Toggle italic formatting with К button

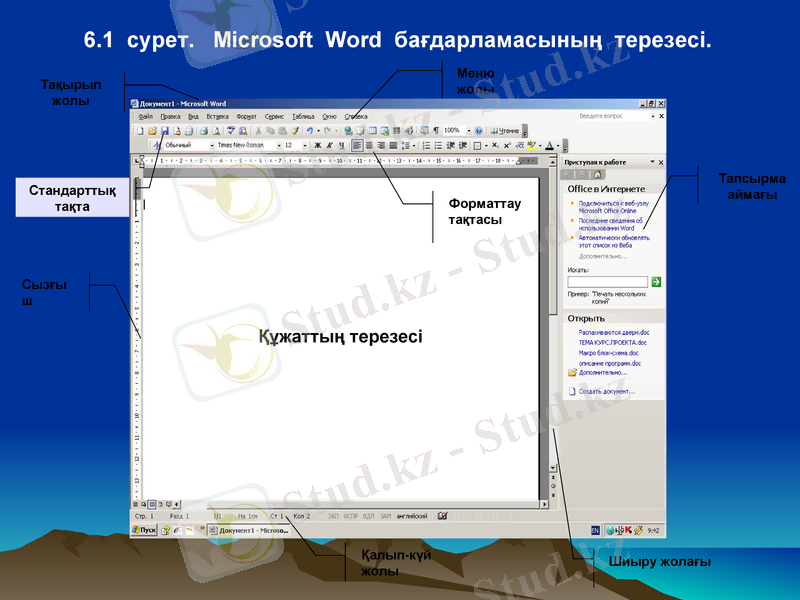328,144
